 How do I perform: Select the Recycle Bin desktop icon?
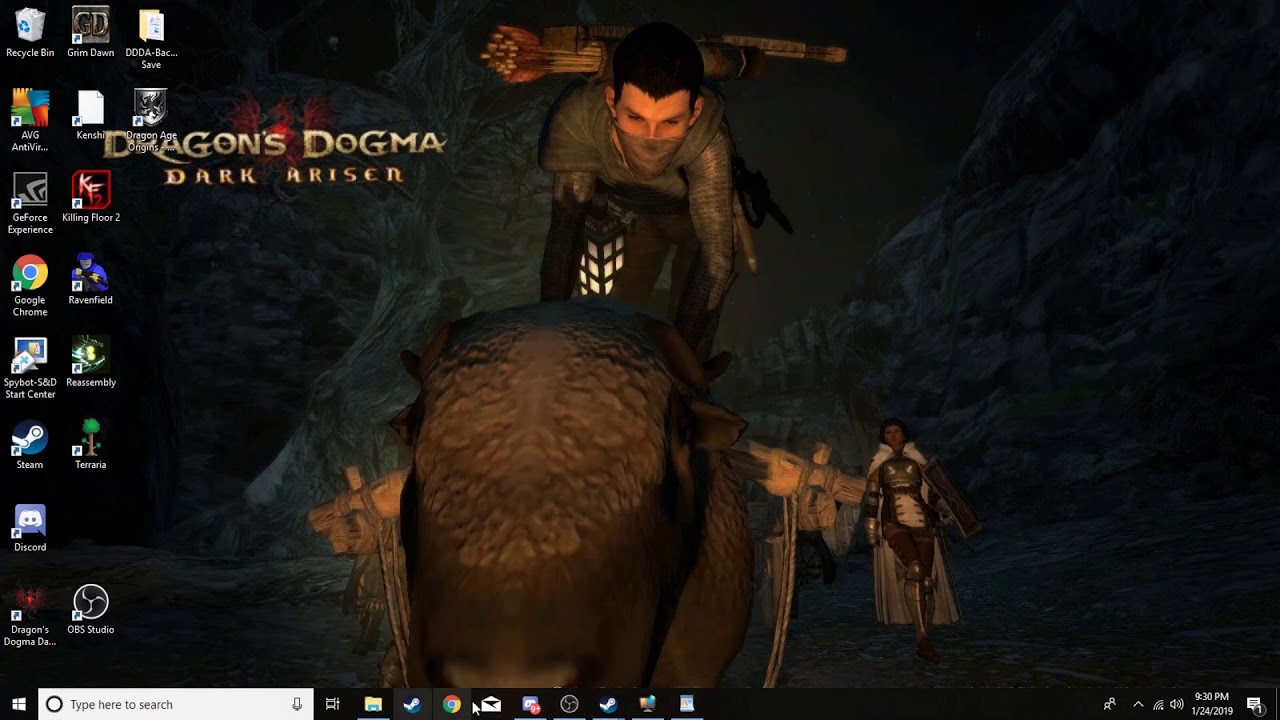30,33
